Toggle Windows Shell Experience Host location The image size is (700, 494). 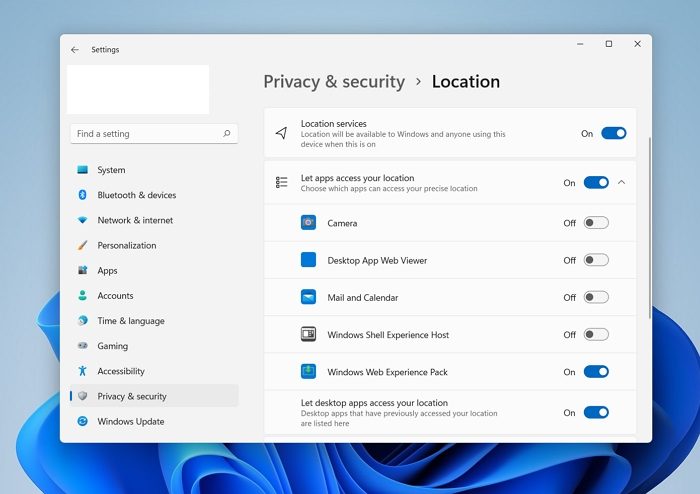click(x=596, y=335)
